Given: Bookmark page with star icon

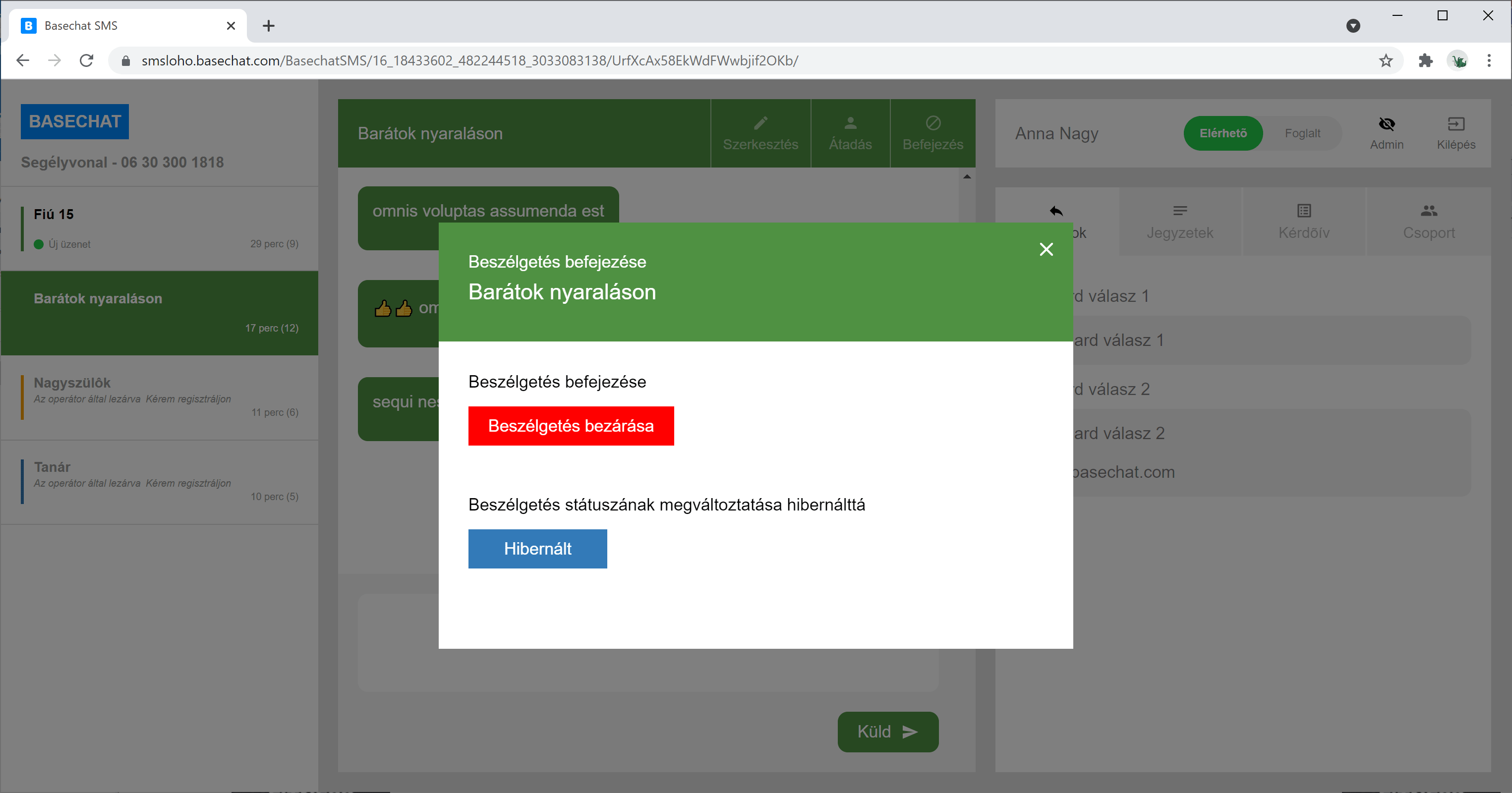Looking at the screenshot, I should 1386,60.
